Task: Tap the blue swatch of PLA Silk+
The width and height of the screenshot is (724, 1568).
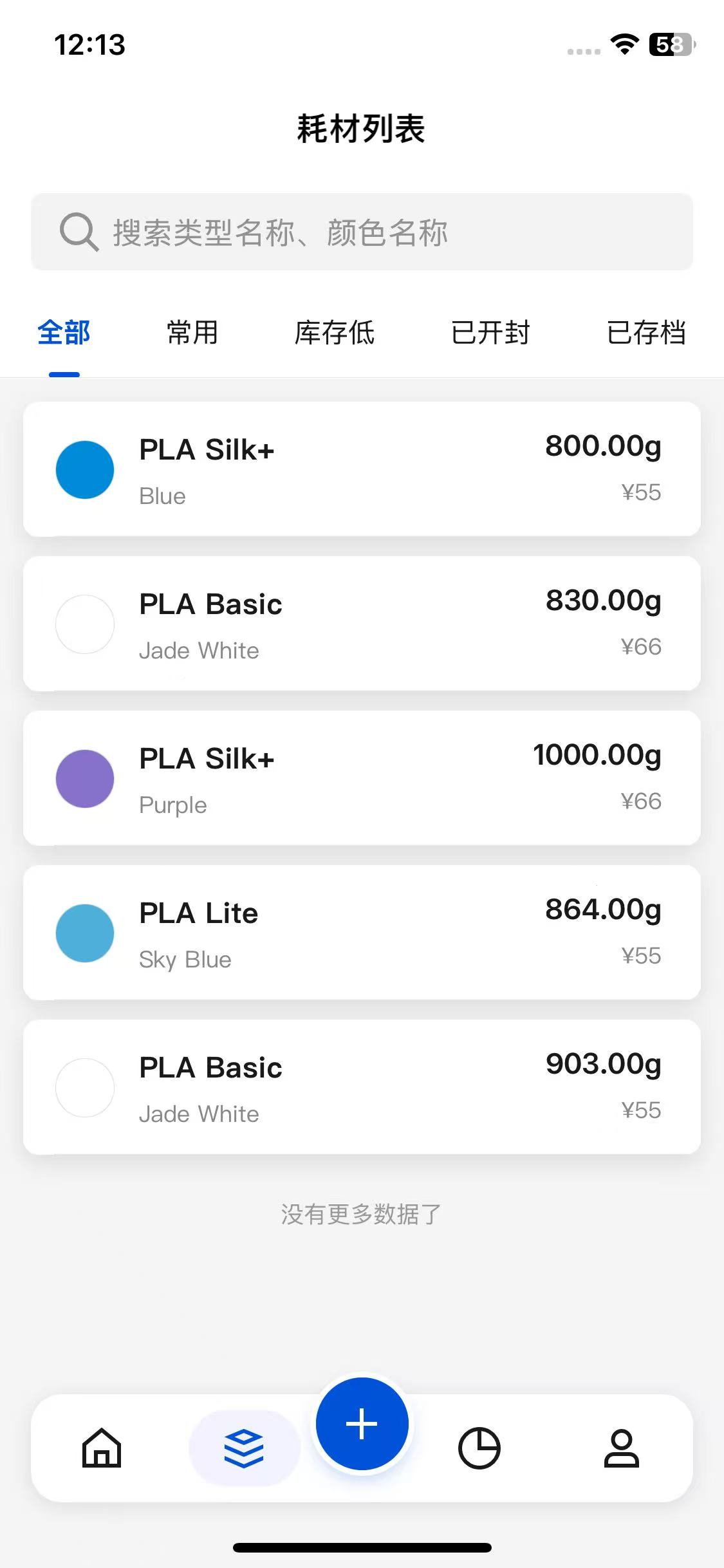Action: coord(85,470)
